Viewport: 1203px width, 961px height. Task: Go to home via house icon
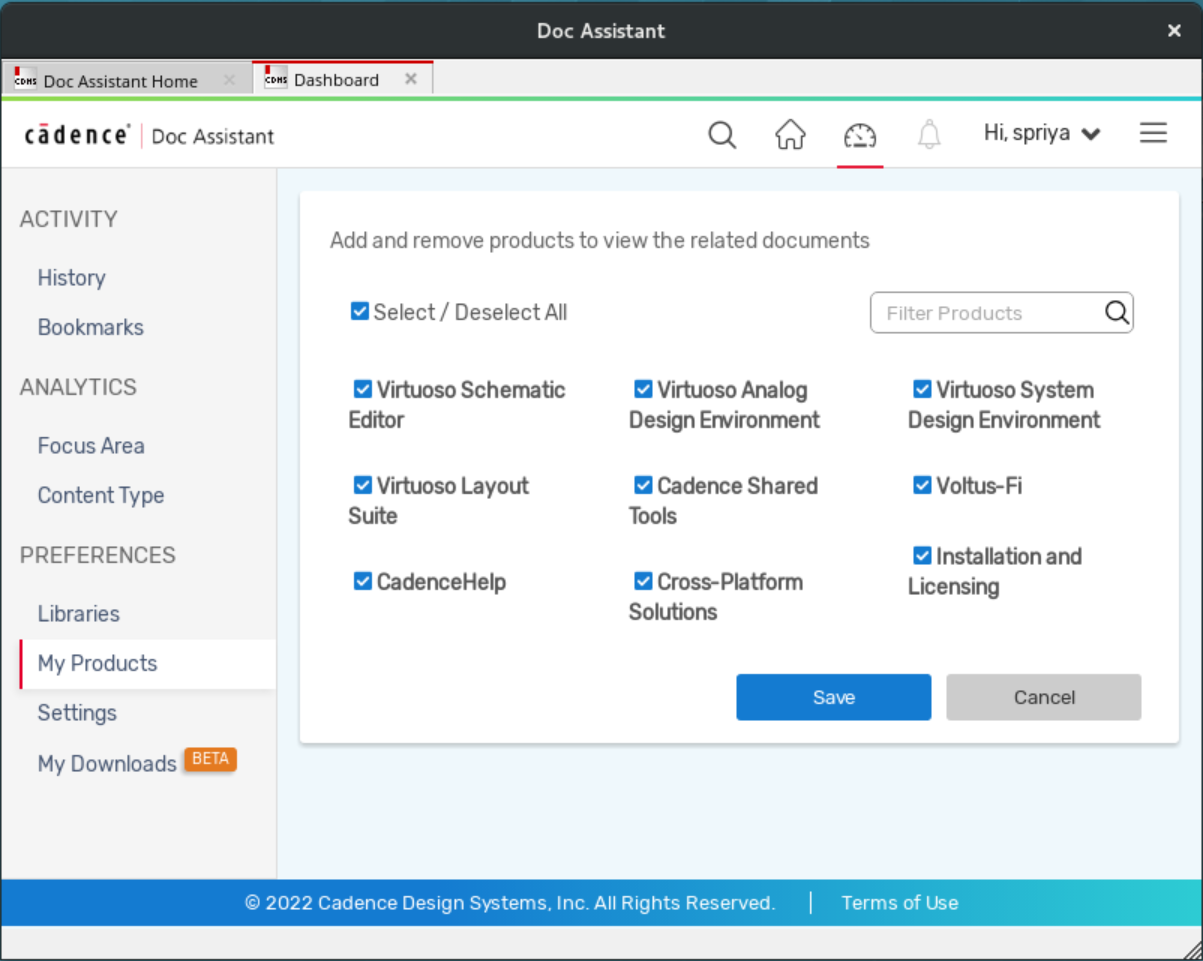(790, 134)
